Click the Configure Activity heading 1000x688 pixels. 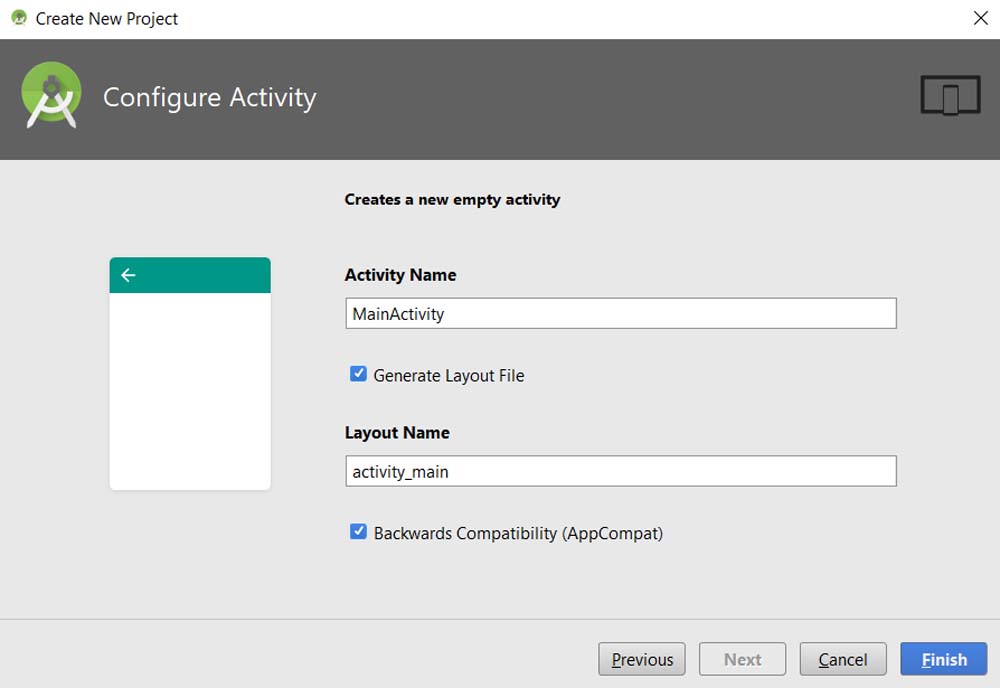(x=209, y=97)
